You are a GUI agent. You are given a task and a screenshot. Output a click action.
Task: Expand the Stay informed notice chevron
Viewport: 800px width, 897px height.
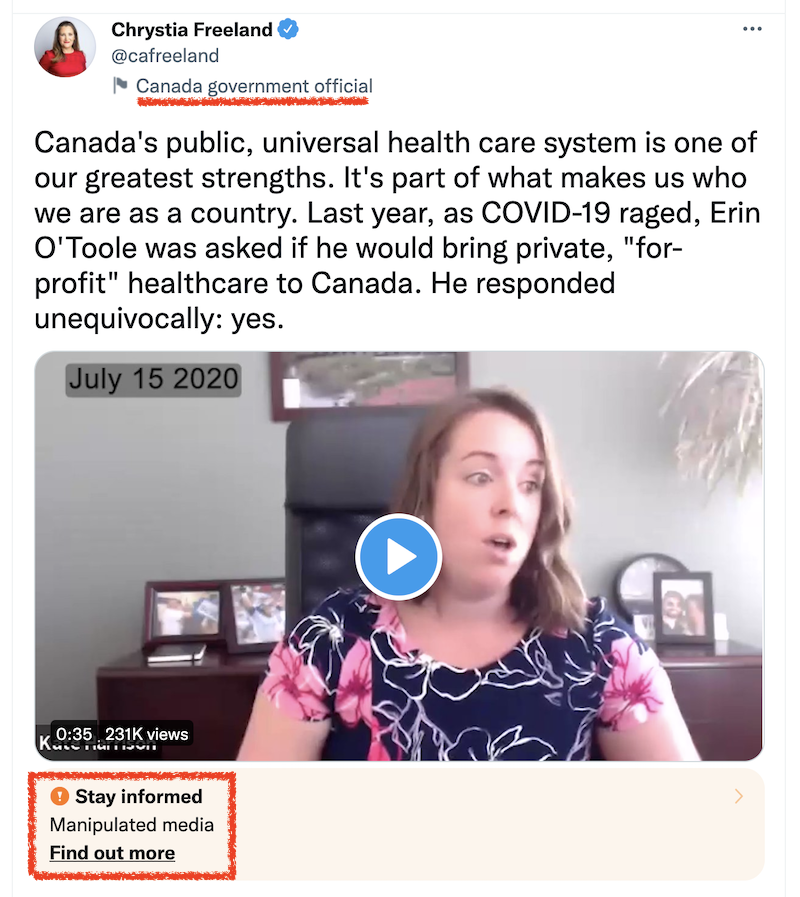[739, 796]
